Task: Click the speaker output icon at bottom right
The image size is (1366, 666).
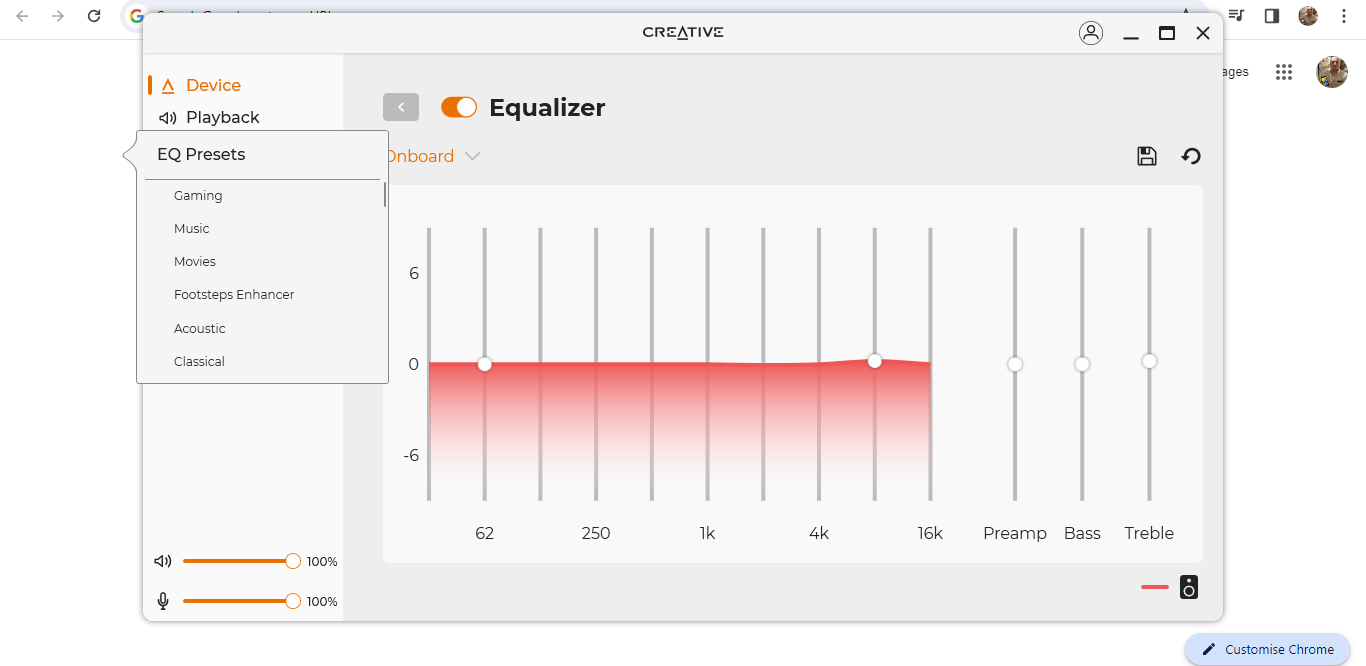Action: [1188, 587]
